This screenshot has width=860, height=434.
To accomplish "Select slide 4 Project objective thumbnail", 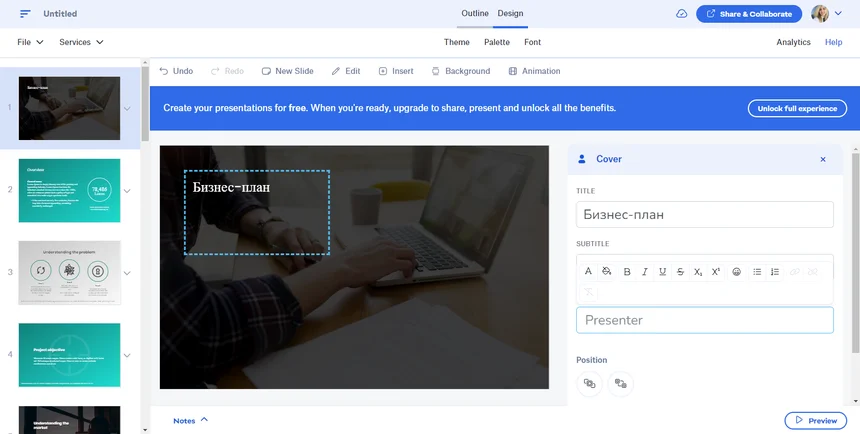I will 69,355.
